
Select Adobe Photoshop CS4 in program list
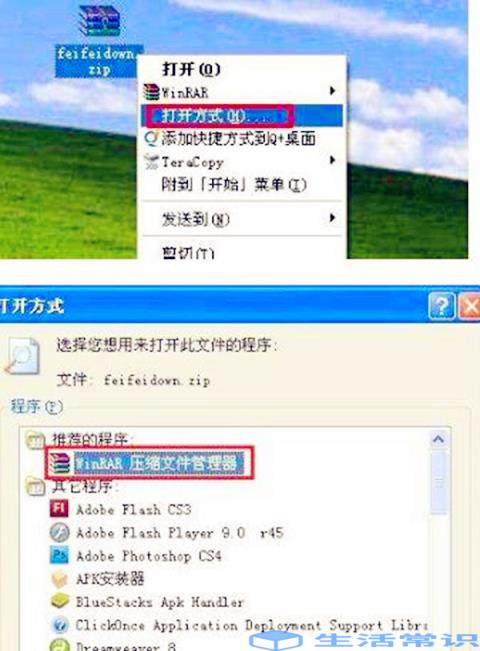tap(149, 556)
